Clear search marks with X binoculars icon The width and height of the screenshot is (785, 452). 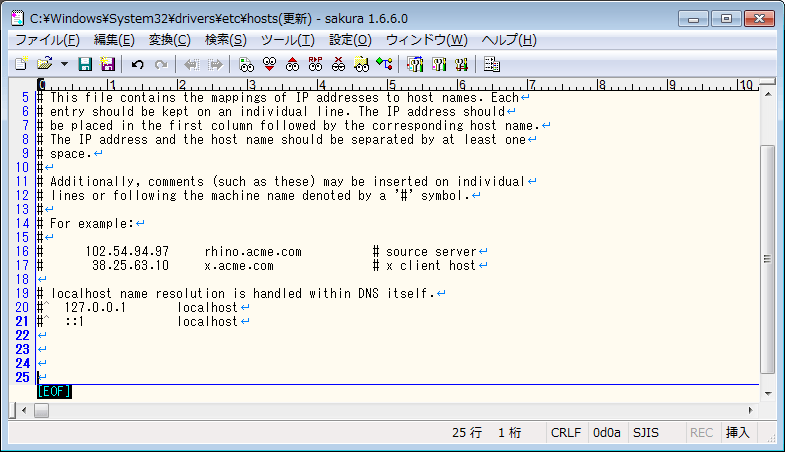(x=338, y=64)
